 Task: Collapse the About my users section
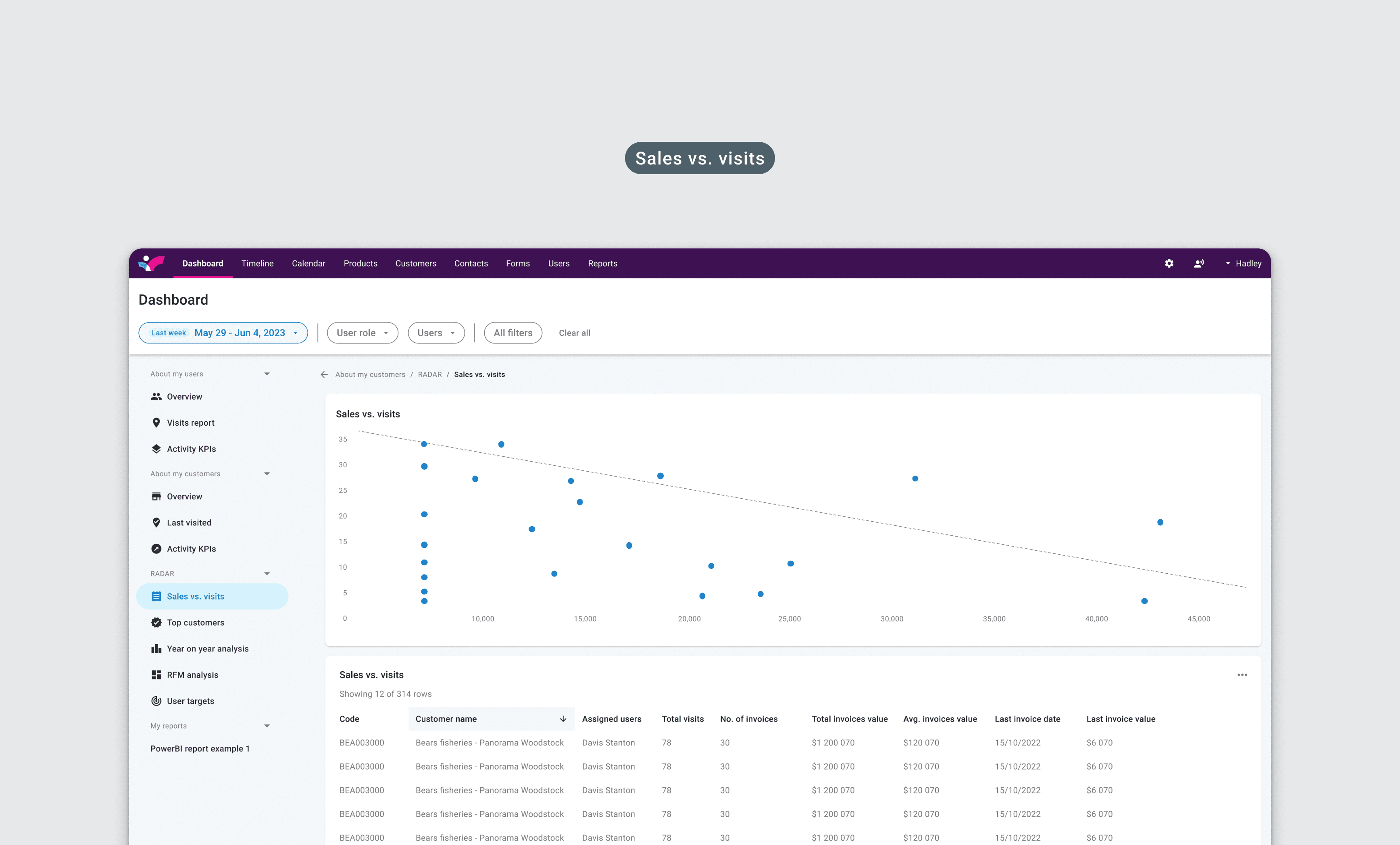coord(267,374)
